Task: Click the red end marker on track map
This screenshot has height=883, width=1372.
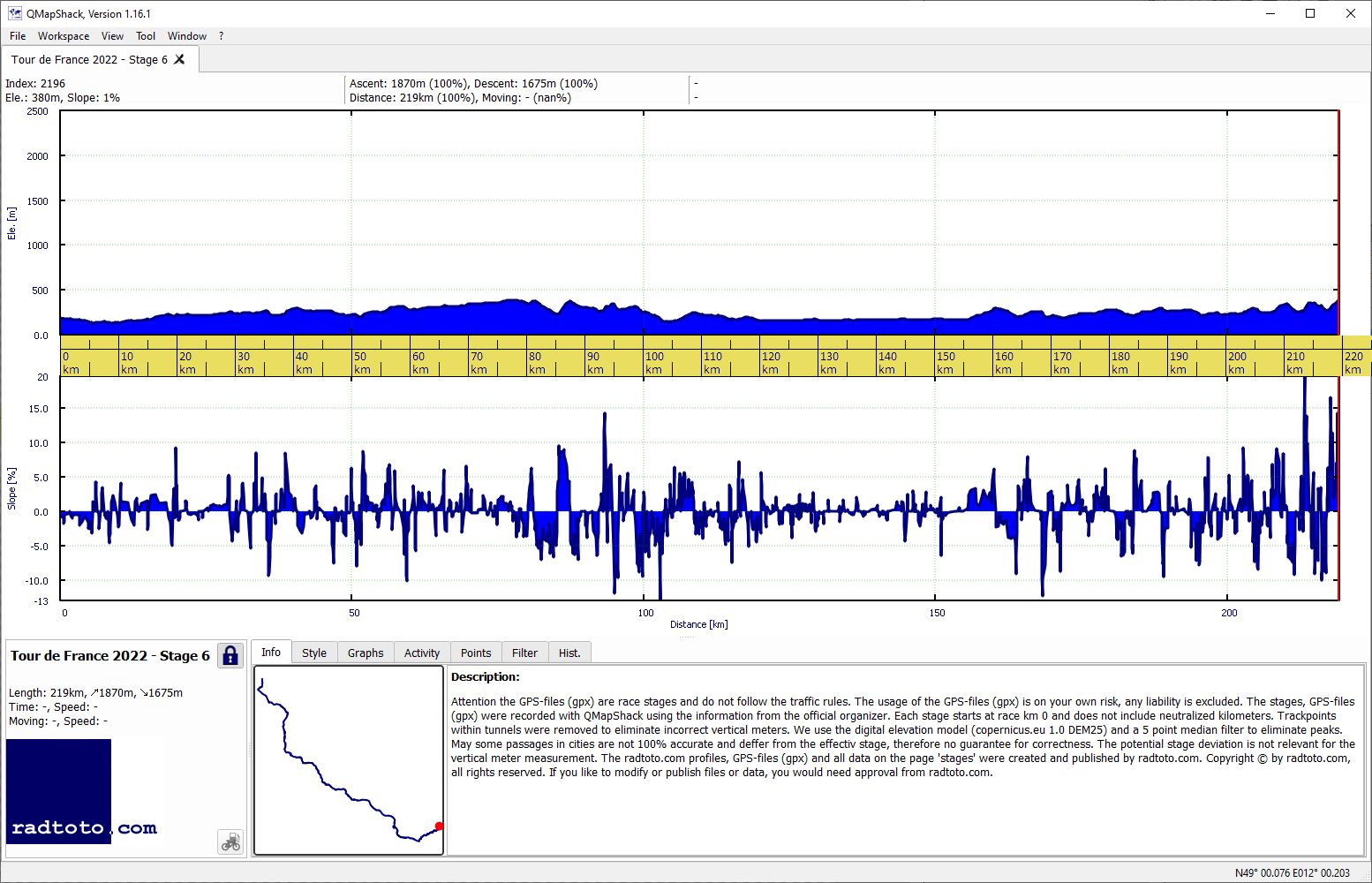Action: click(x=439, y=826)
